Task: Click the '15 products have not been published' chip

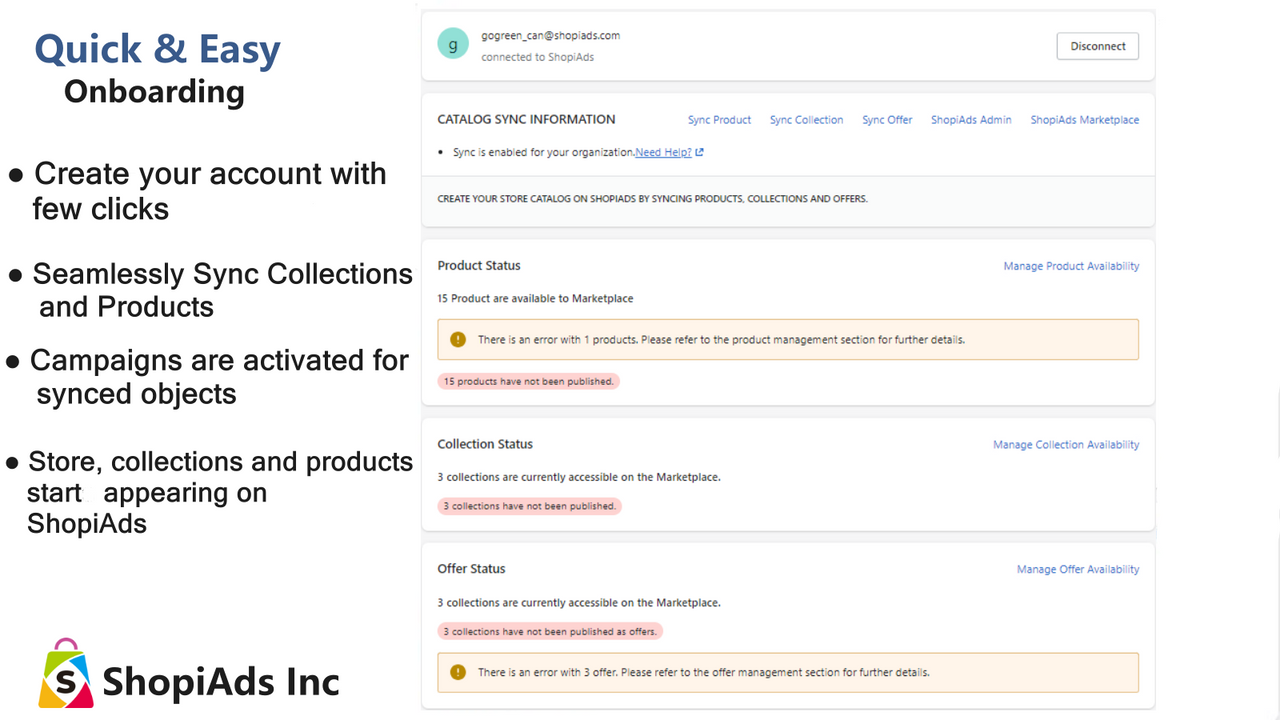Action: point(528,381)
